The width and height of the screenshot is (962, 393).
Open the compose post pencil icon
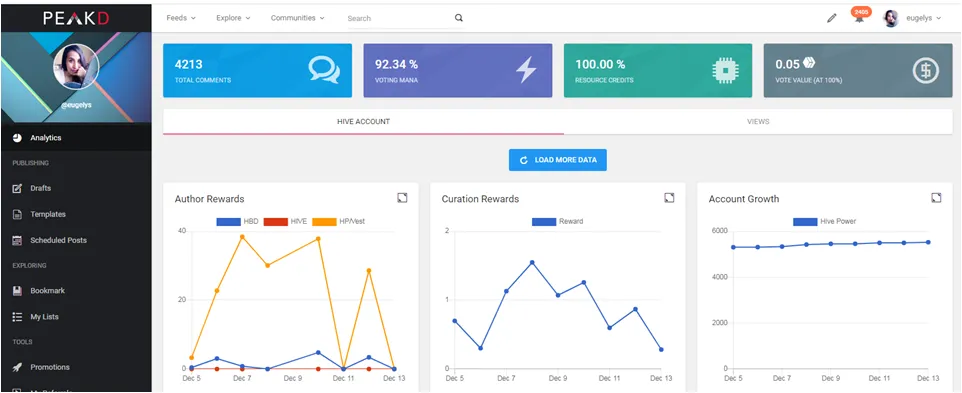click(831, 18)
